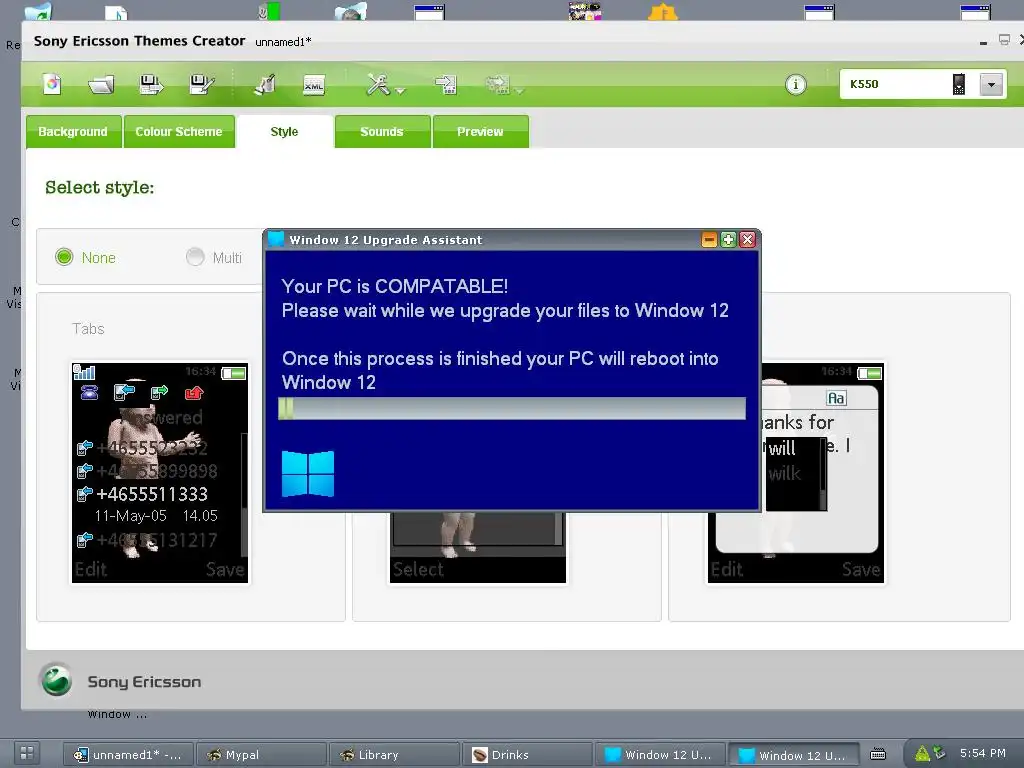The height and width of the screenshot is (768, 1024).
Task: Minimize the Sony Ericsson Themes Creator window
Action: point(984,42)
